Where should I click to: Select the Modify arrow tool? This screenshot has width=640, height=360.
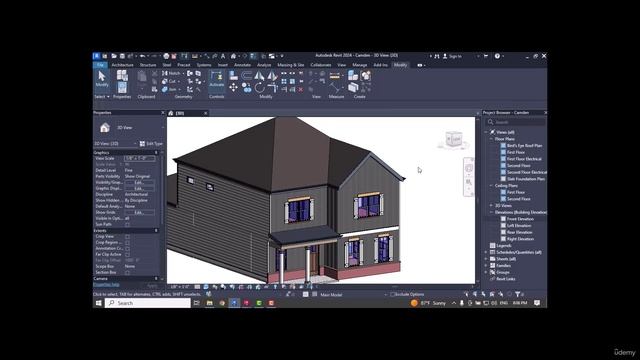[x=102, y=78]
